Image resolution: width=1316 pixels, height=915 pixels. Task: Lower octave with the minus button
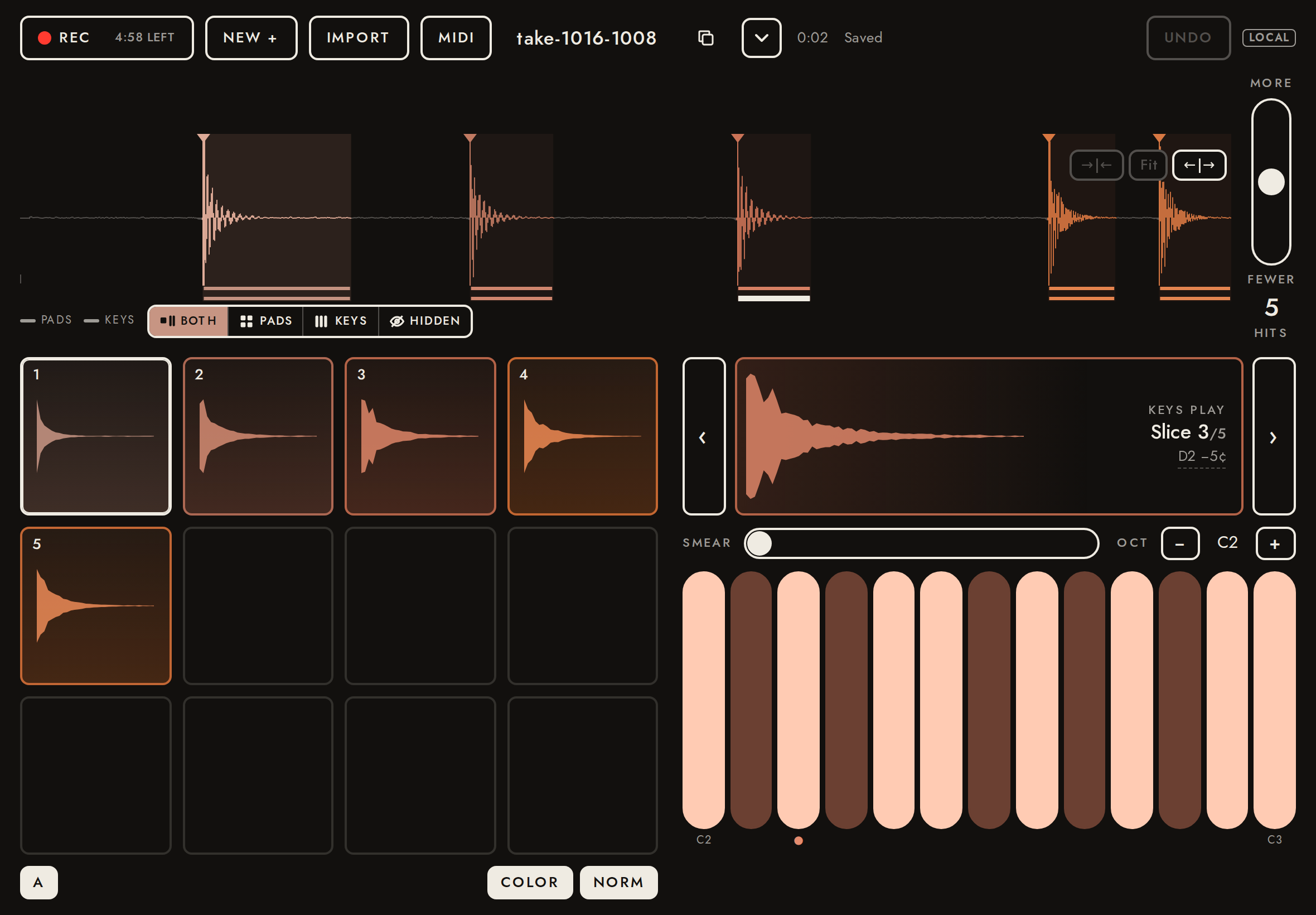point(1180,543)
